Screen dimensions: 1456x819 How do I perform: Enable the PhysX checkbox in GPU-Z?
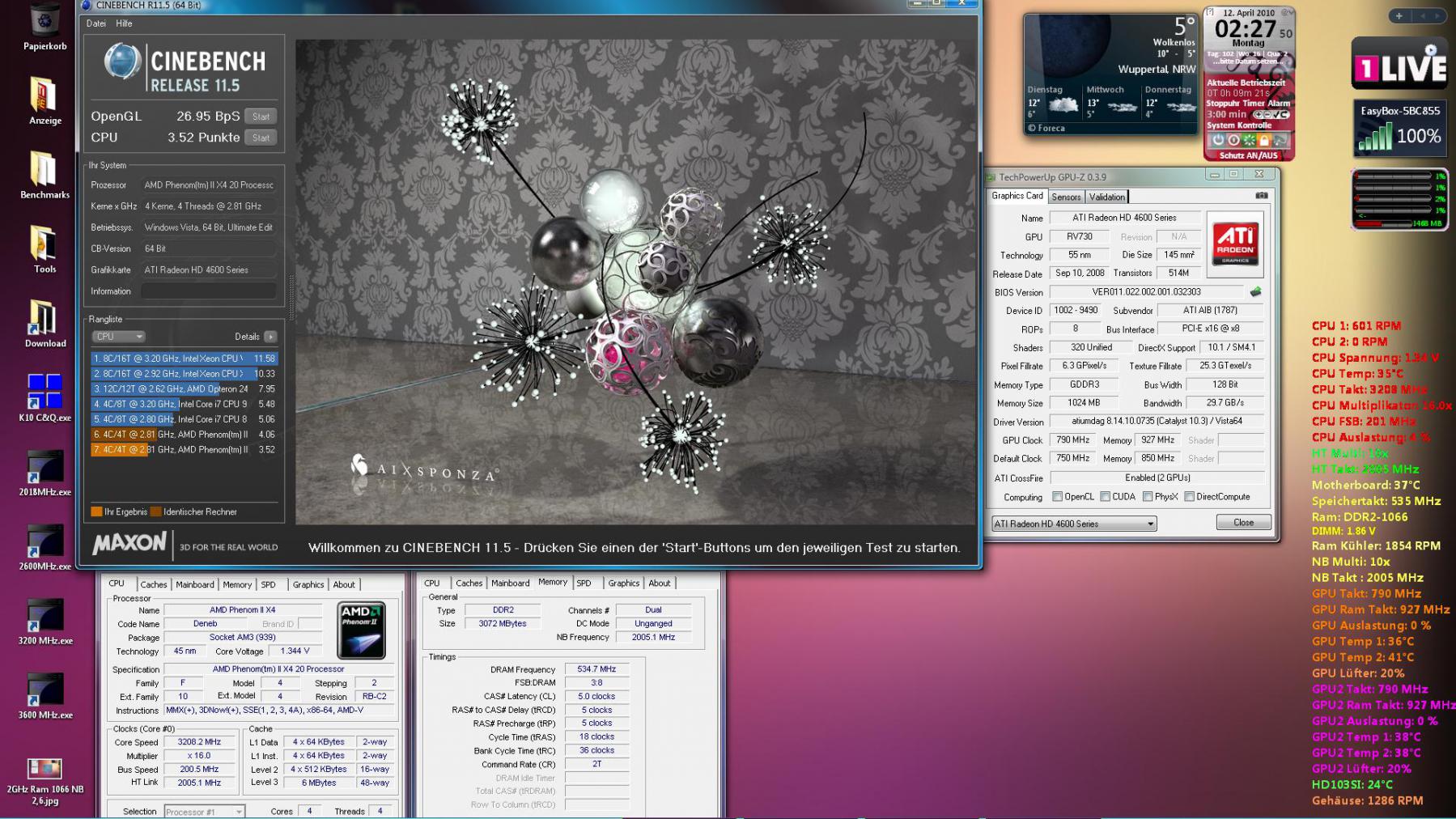[1148, 497]
